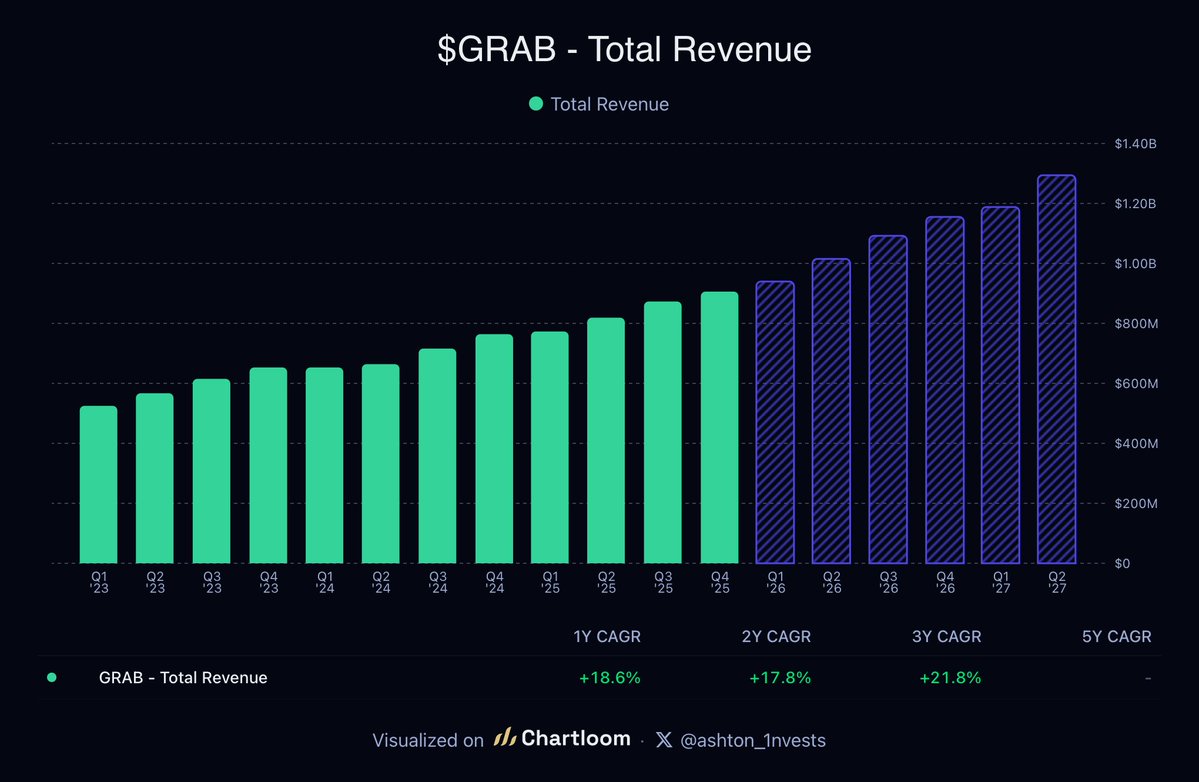The width and height of the screenshot is (1199, 782).
Task: Click the 5Y CAGR column header
Action: pyautogui.click(x=1116, y=637)
